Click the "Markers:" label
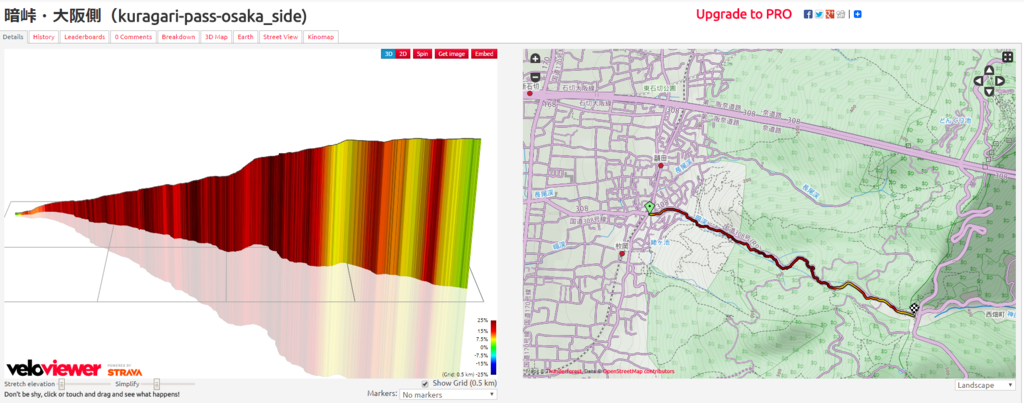The image size is (1024, 403). pyautogui.click(x=382, y=395)
